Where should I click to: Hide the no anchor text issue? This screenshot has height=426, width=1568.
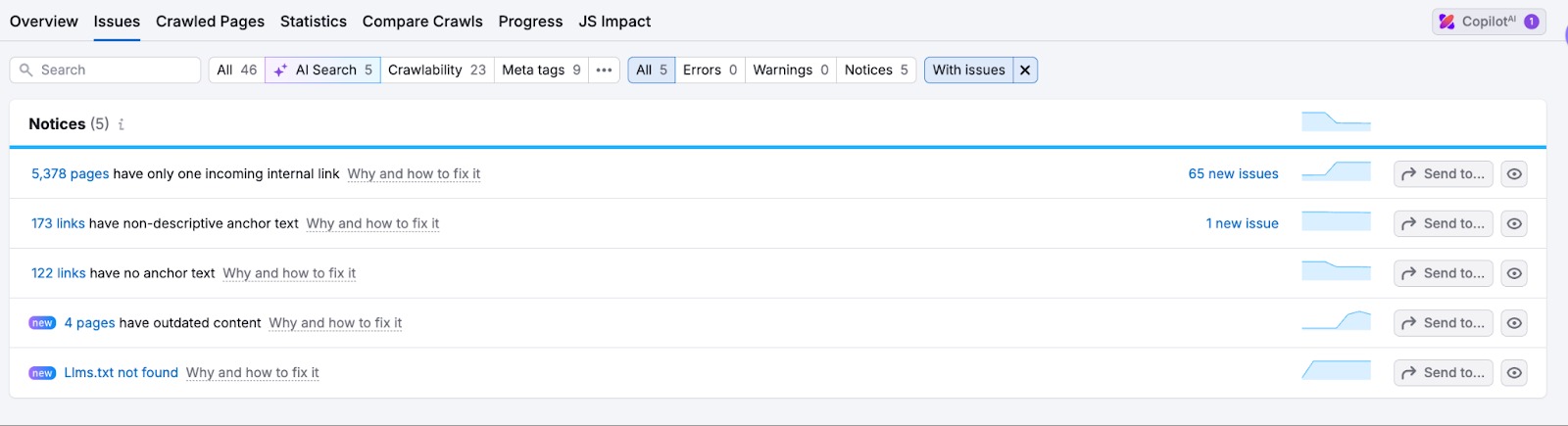[x=1514, y=273]
